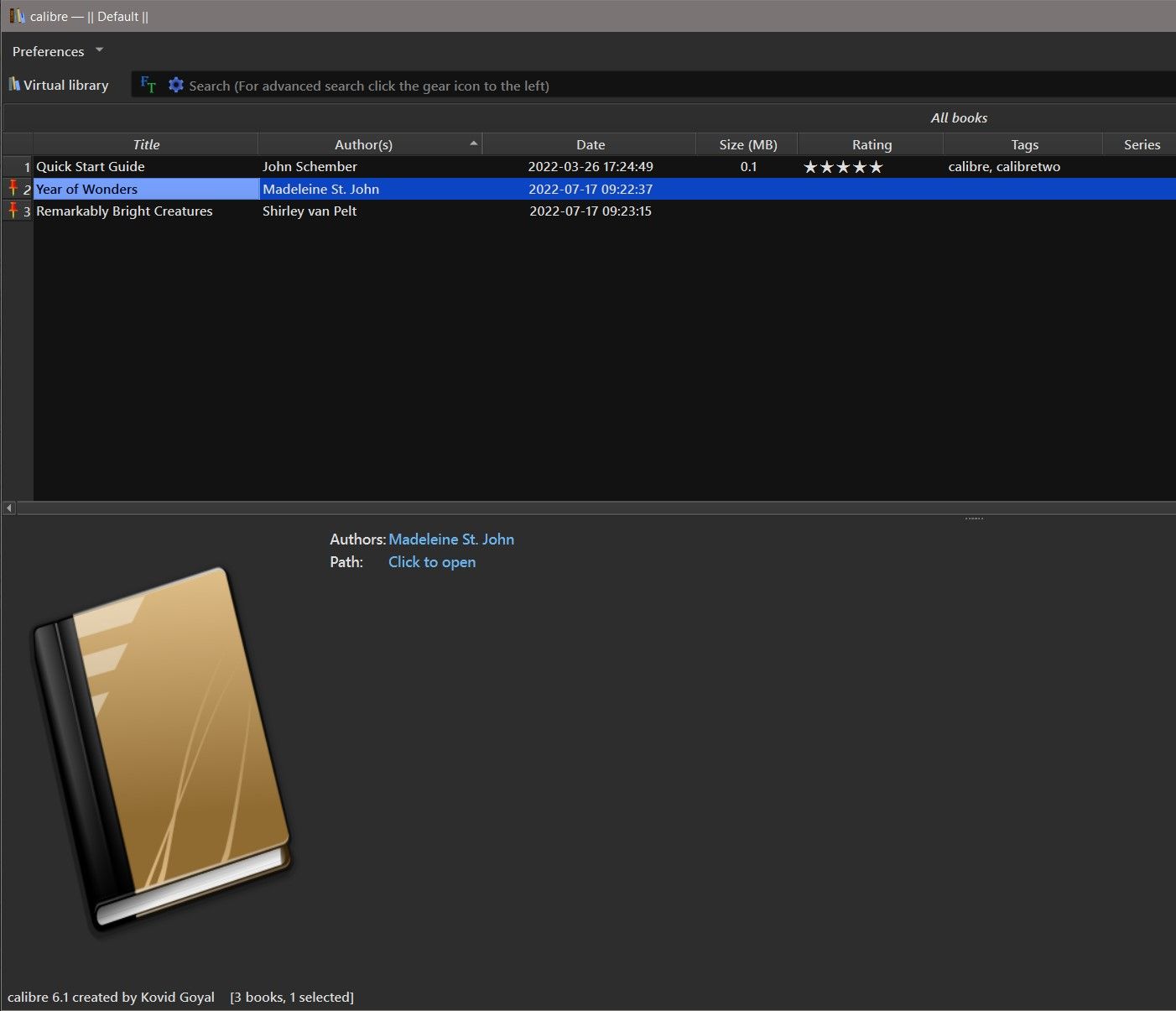Select row header number 1
Image resolution: width=1176 pixels, height=1011 pixels.
point(17,166)
